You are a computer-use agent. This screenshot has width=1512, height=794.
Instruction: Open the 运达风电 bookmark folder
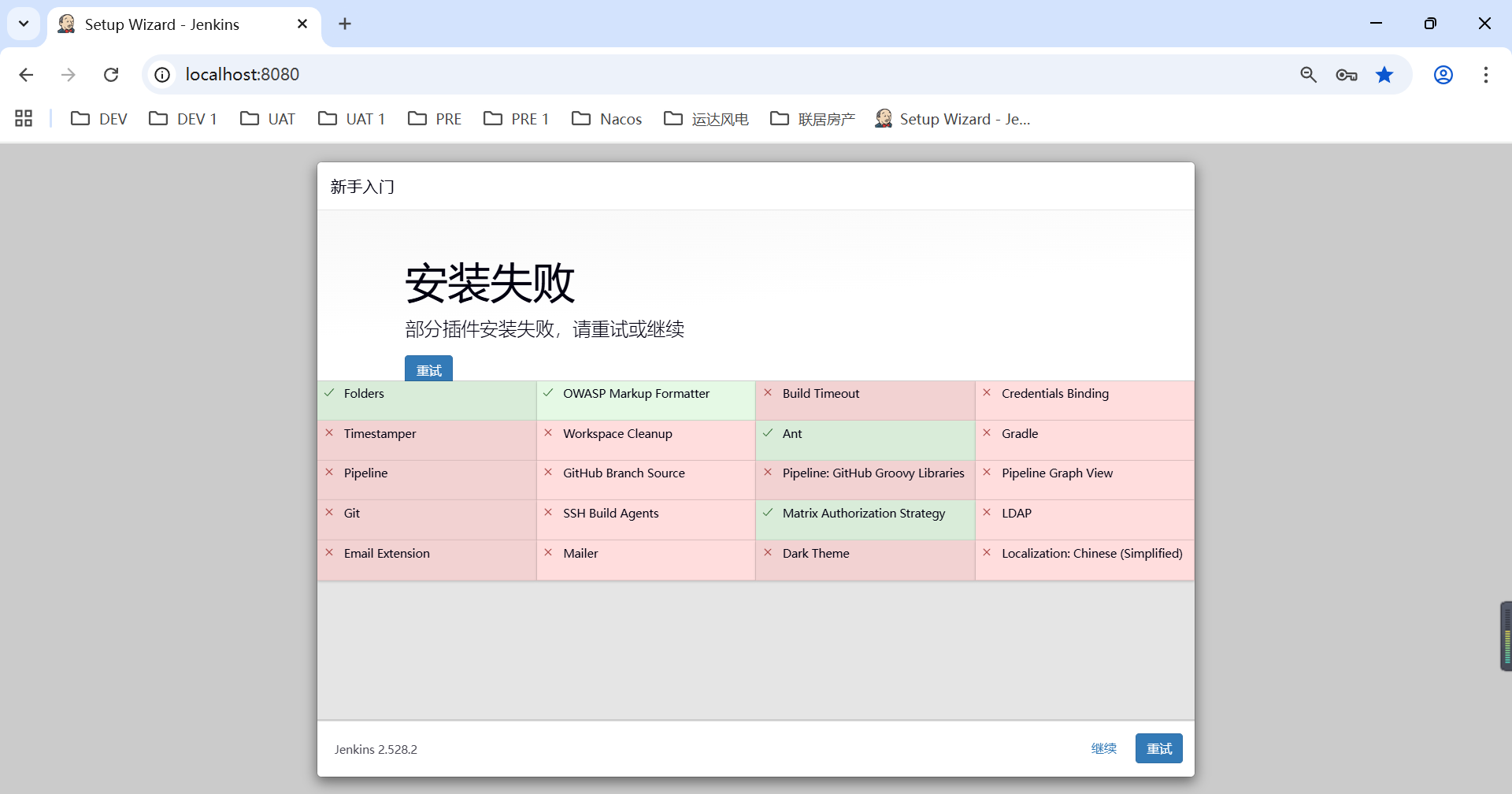[x=706, y=119]
